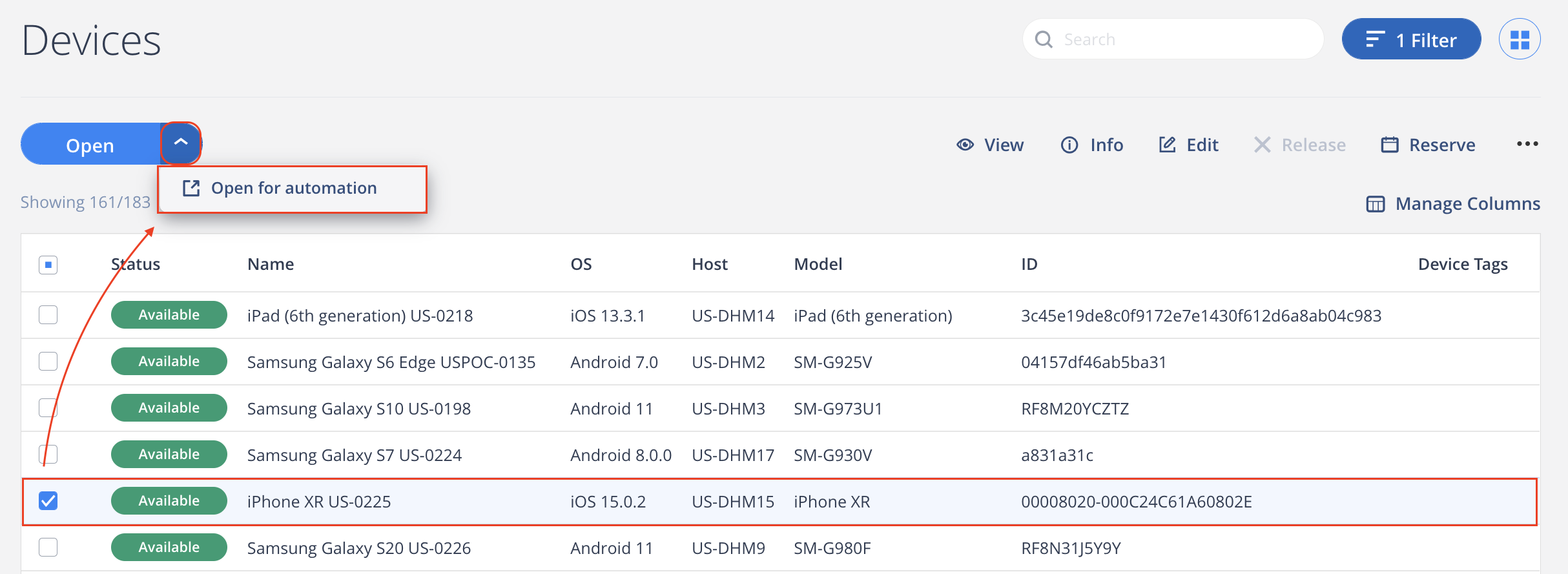Check the Samsung Galaxy S20 US-0226 row
Screen dimensions: 1568x574
pos(48,548)
